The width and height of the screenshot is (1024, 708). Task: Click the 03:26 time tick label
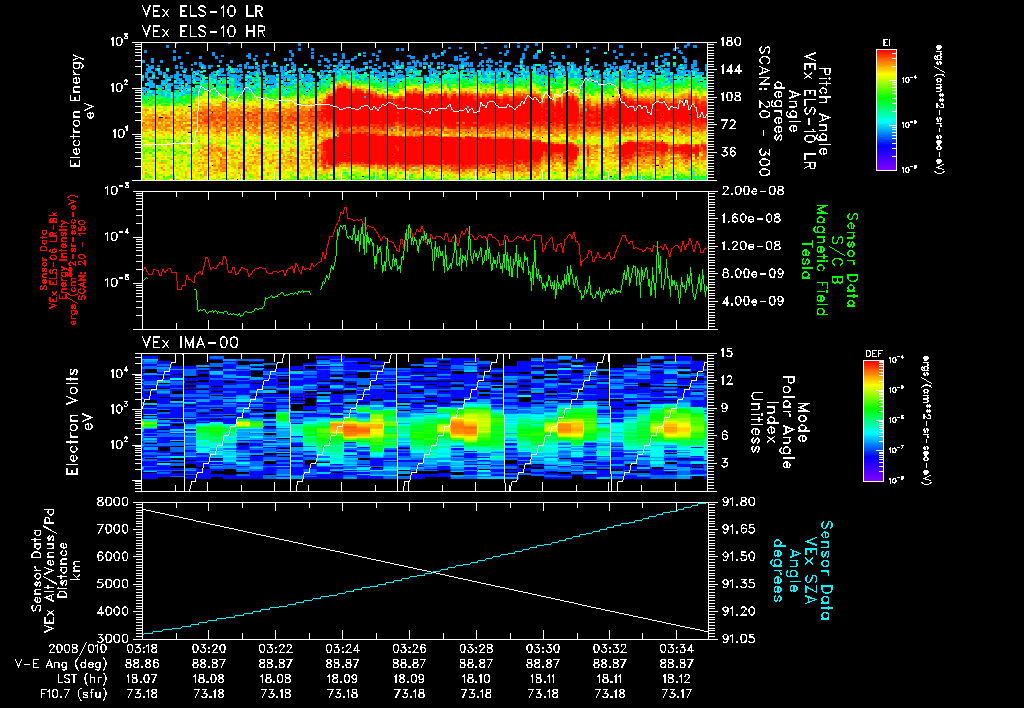(409, 650)
